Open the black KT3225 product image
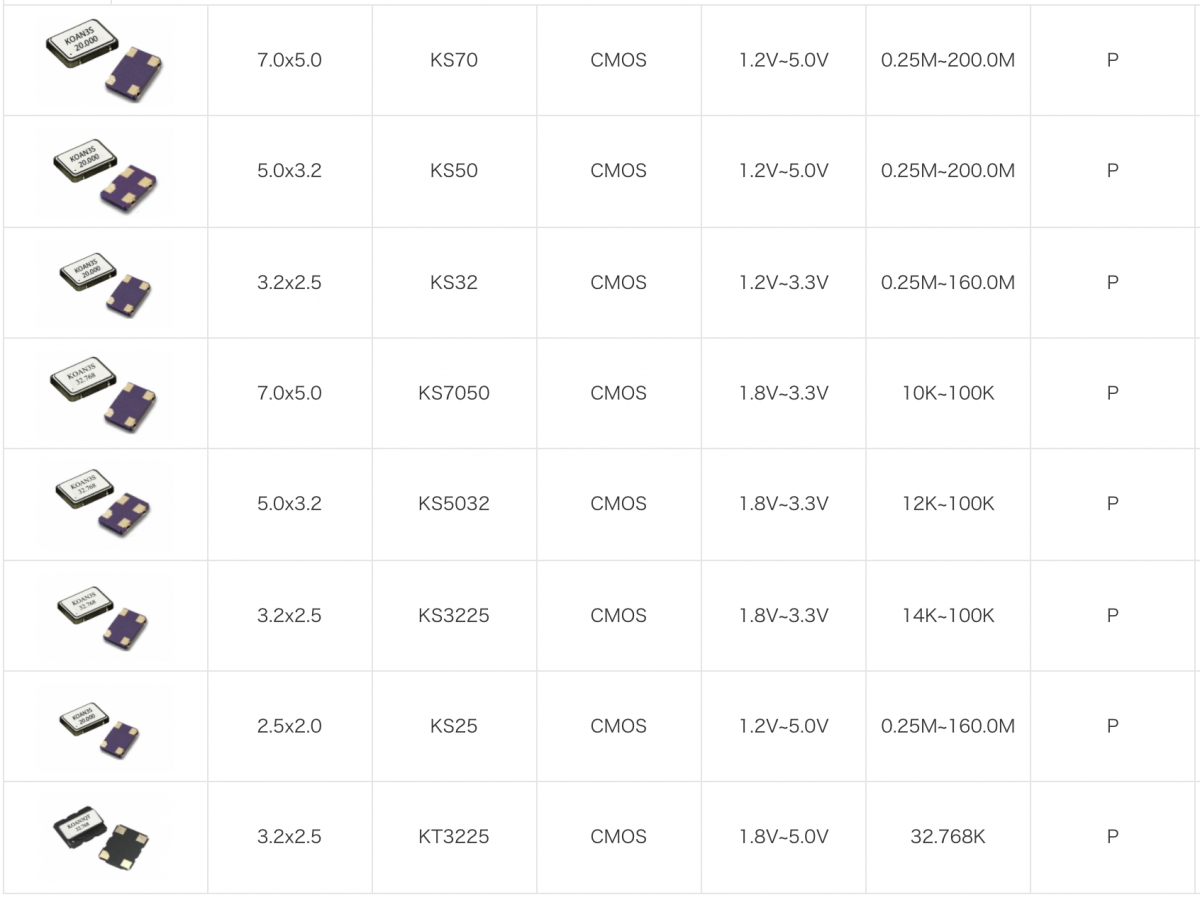 102,838
